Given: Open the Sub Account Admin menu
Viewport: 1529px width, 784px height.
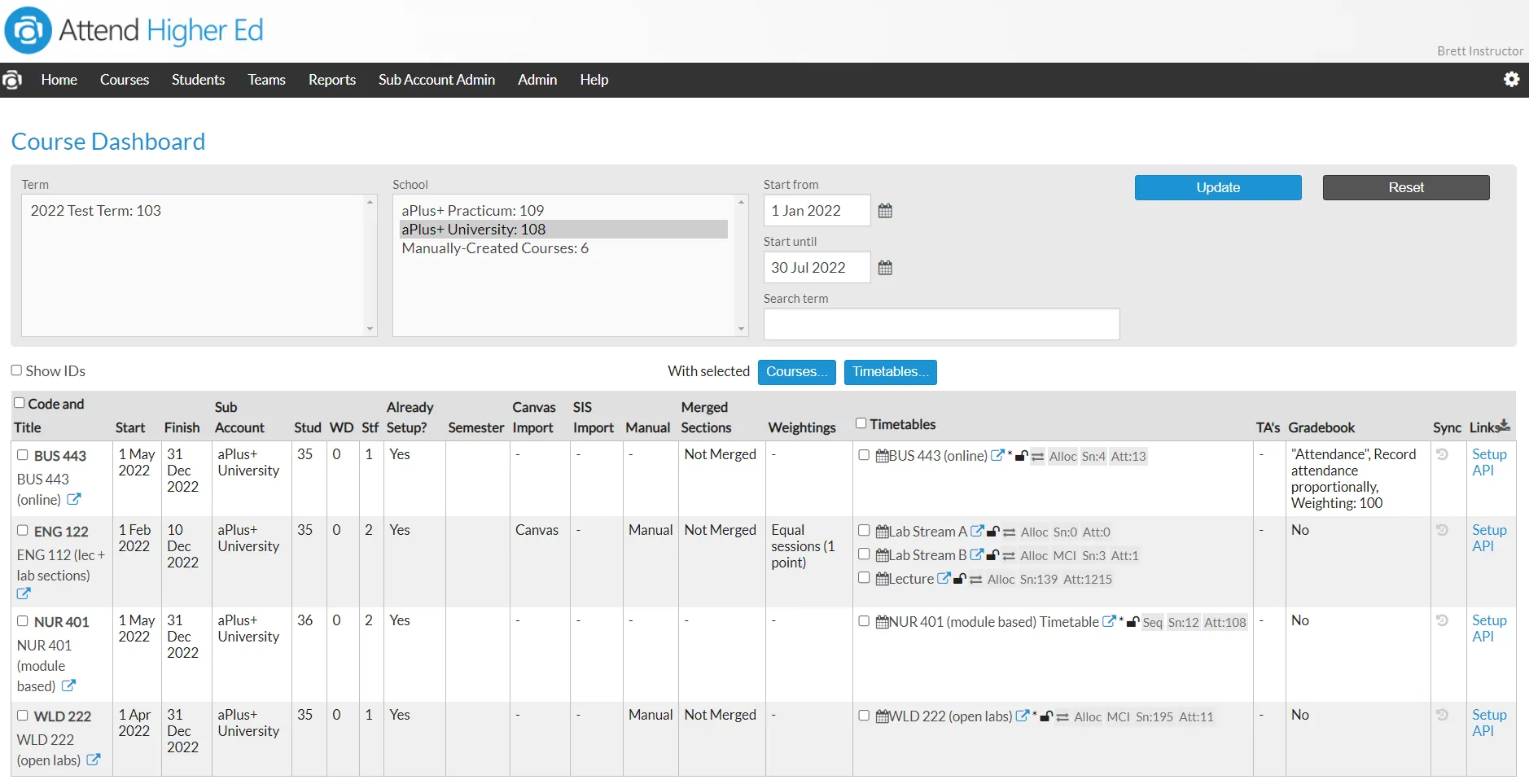Looking at the screenshot, I should click(x=436, y=80).
